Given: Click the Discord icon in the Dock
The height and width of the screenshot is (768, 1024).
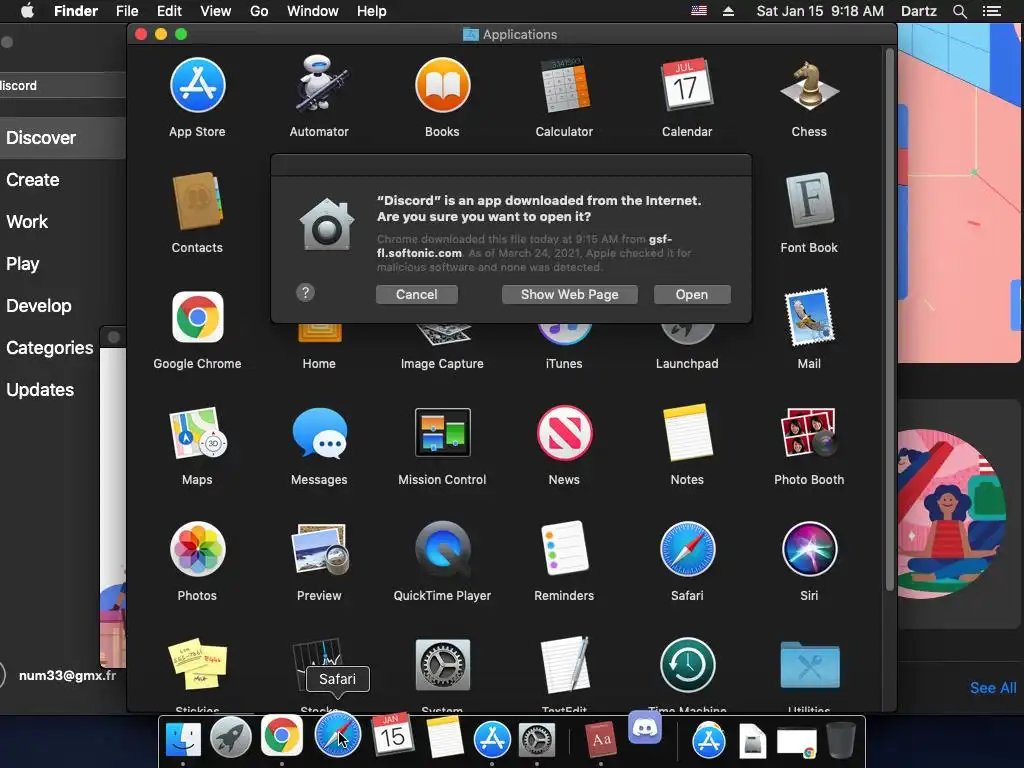Looking at the screenshot, I should 645,727.
